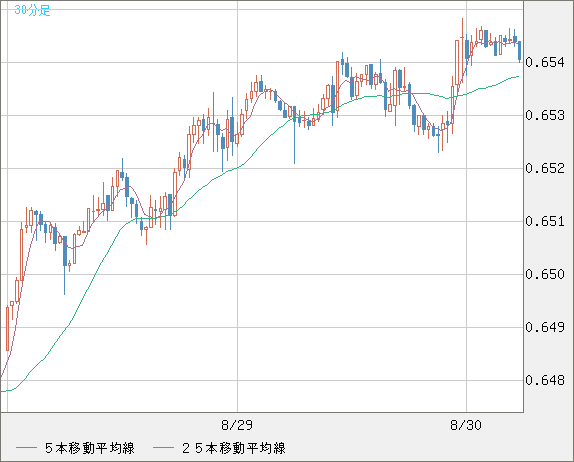Click the 5本移動平均線 legend text
The width and height of the screenshot is (574, 462).
pyautogui.click(x=90, y=448)
